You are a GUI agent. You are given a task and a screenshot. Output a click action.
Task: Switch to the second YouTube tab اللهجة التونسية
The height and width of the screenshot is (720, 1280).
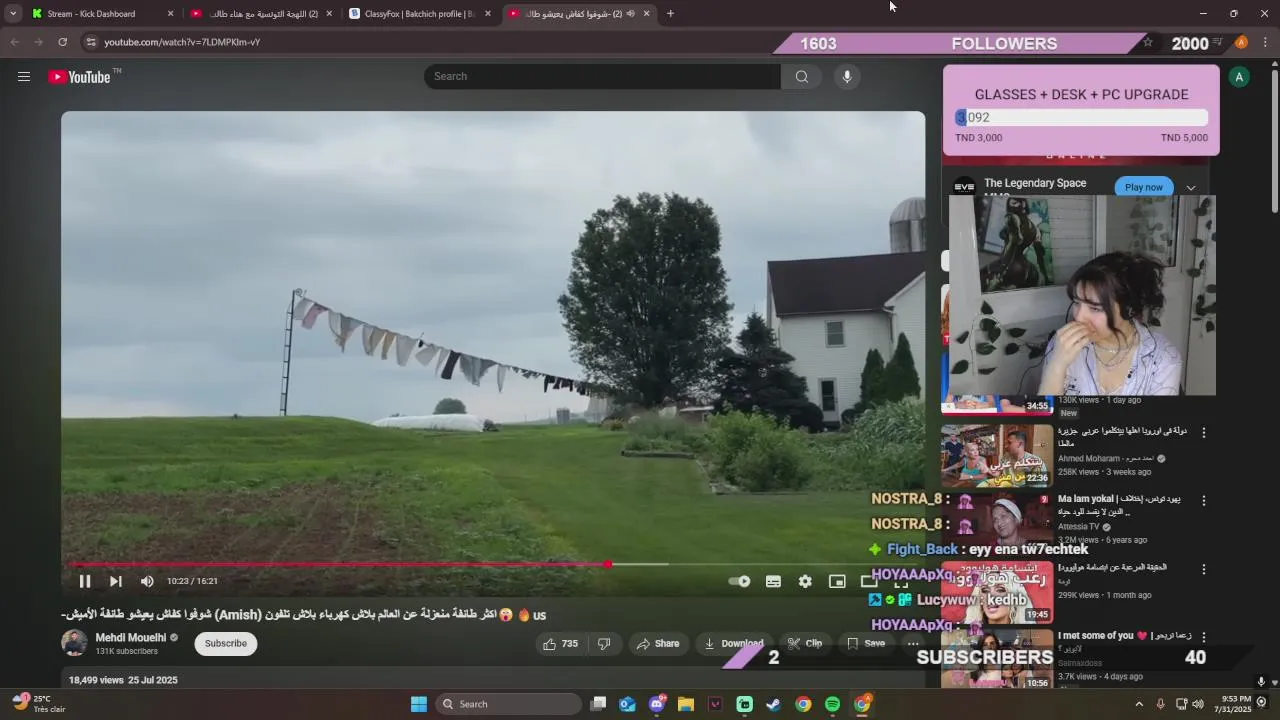point(261,14)
